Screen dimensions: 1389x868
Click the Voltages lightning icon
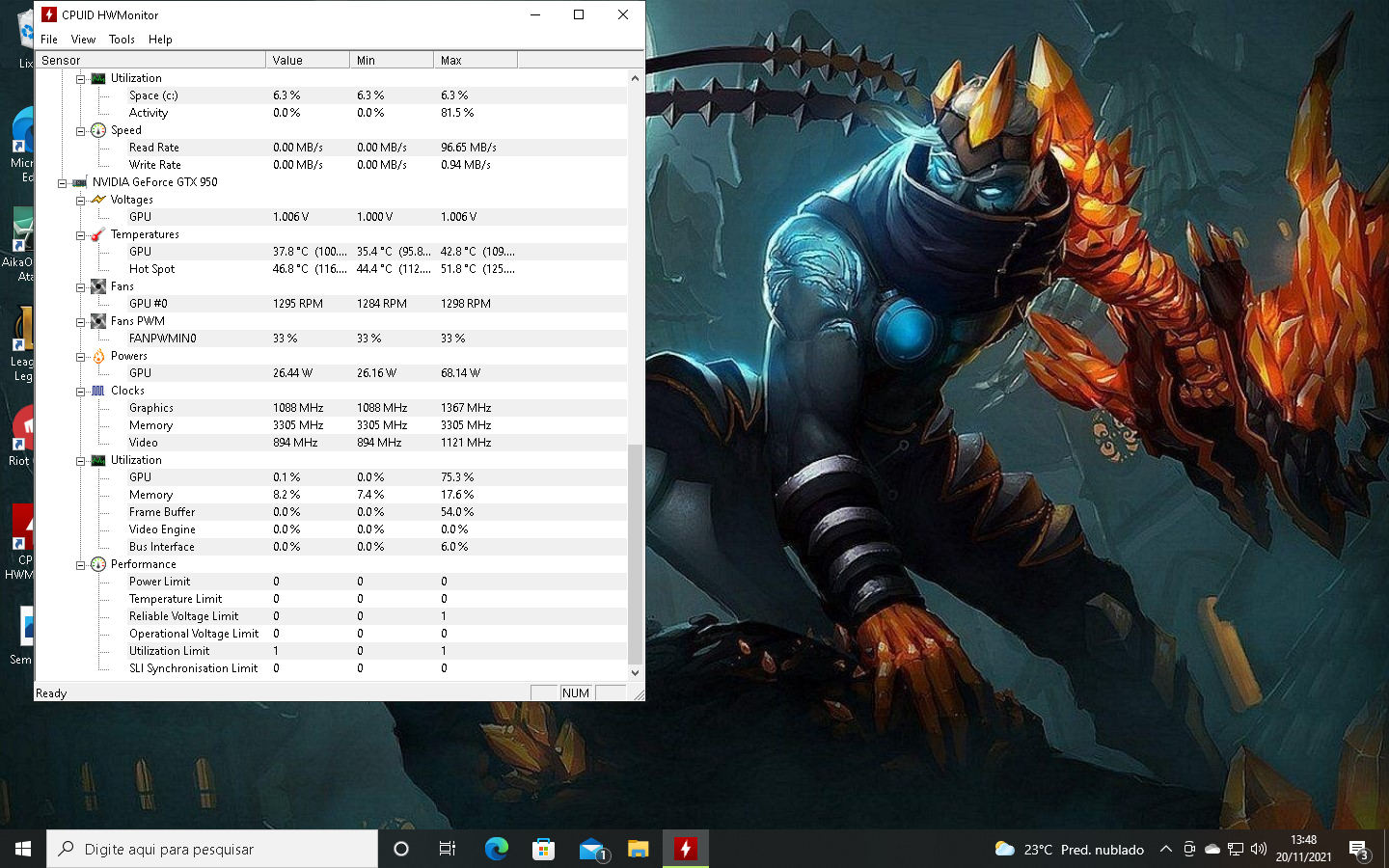point(98,200)
